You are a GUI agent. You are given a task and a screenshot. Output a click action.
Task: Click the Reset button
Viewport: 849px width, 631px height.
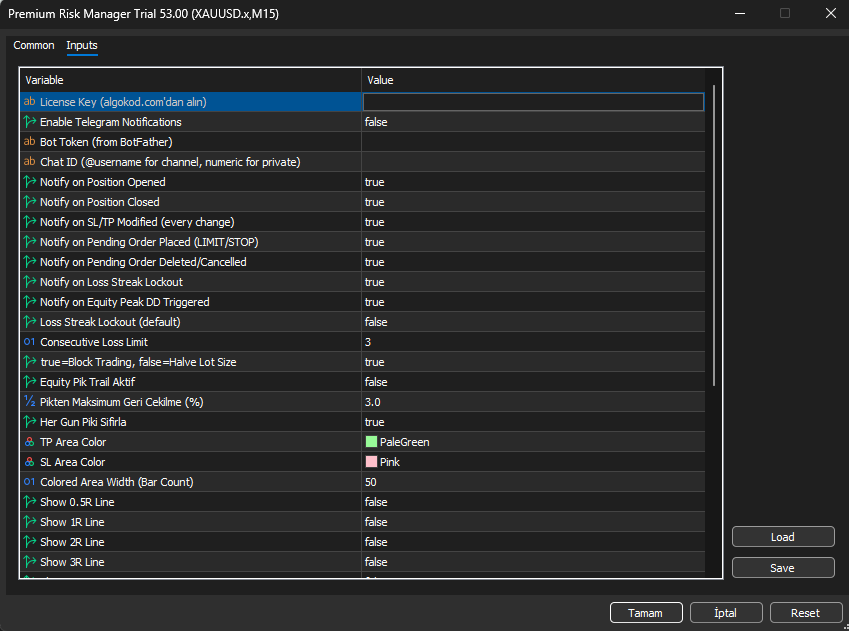805,613
